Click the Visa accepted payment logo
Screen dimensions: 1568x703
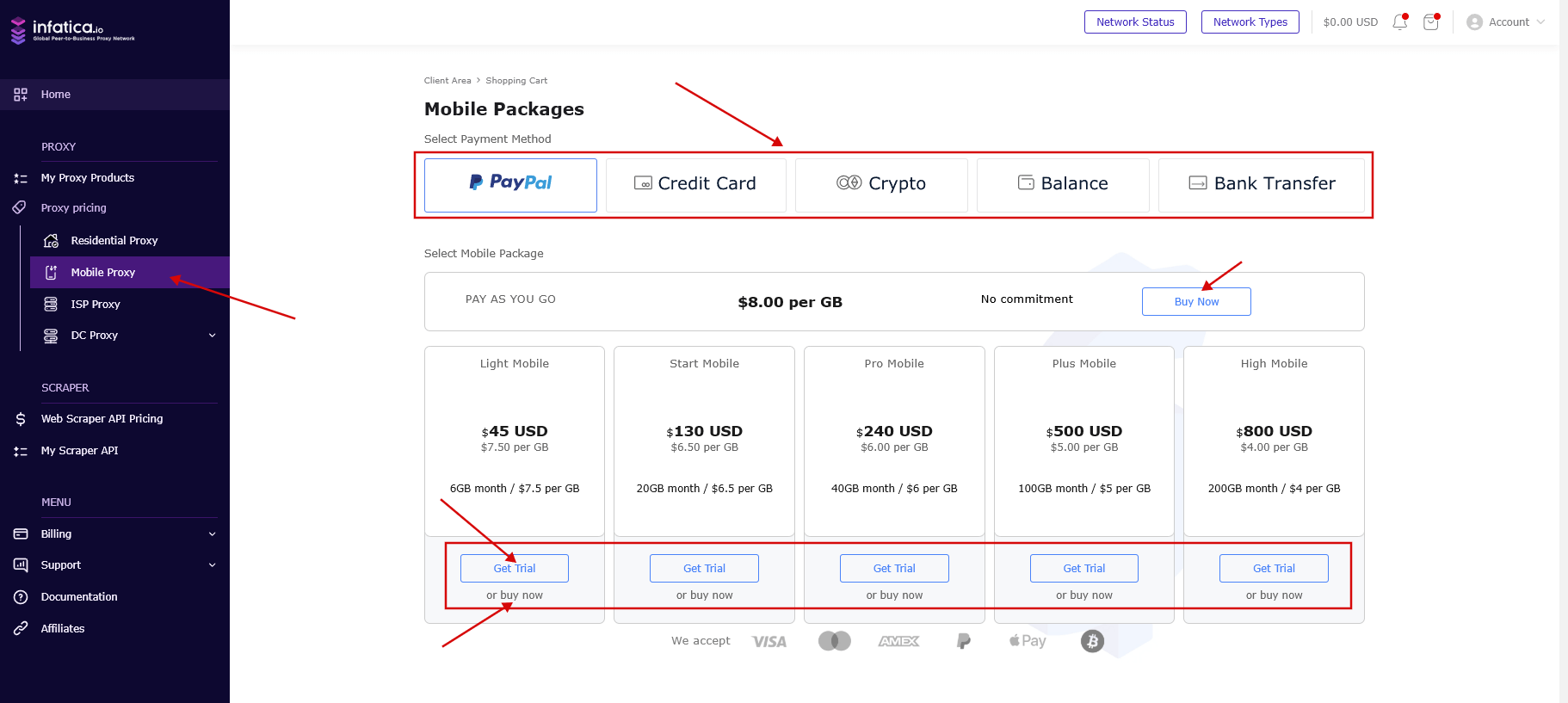[x=769, y=642]
